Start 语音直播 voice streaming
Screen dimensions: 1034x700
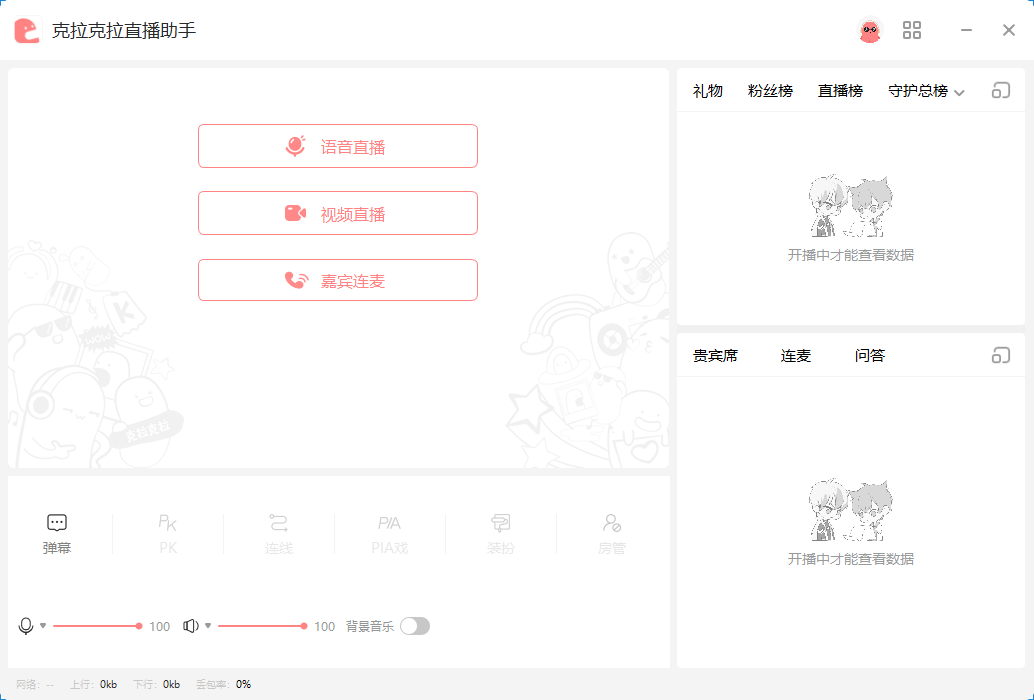tap(338, 146)
